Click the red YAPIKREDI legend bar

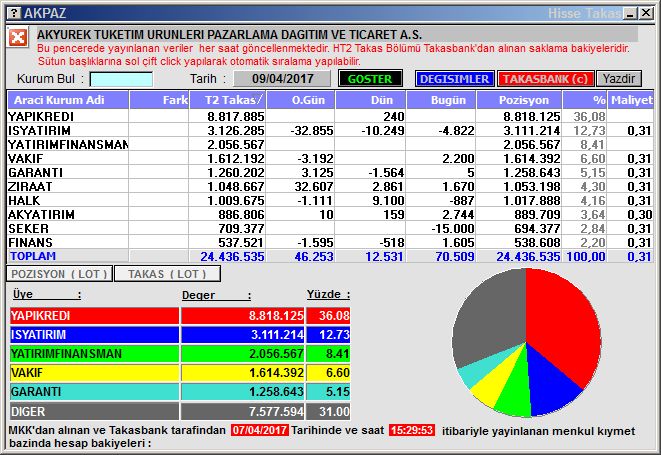point(94,316)
